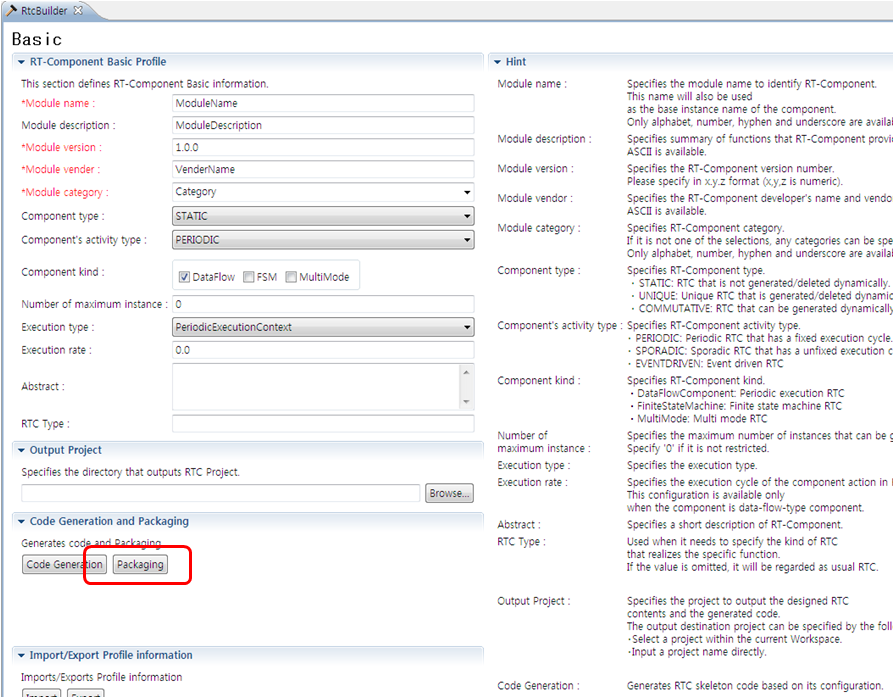Click the output project directory field

click(x=221, y=493)
